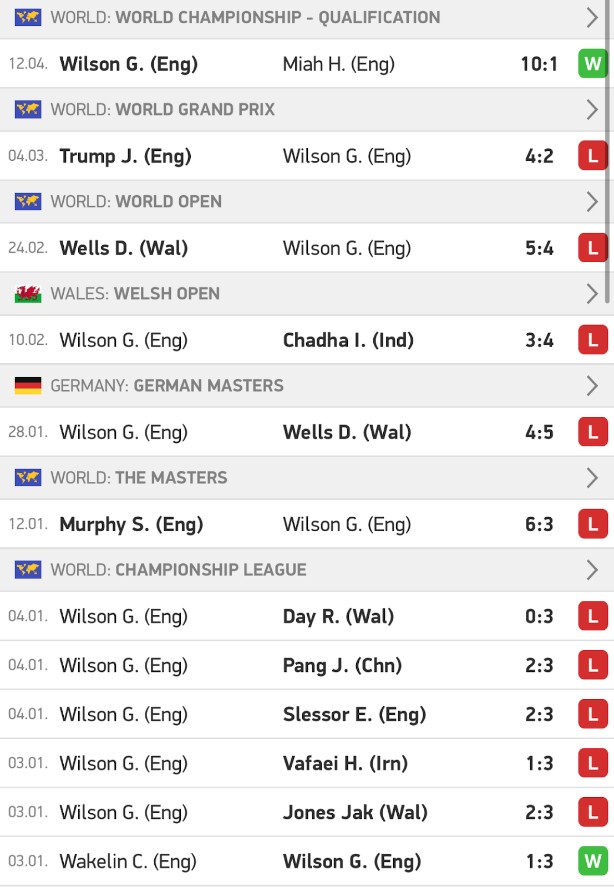Viewport: 614px width, 887px height.
Task: Open Murphy S. vs Wilson G. match
Action: 307,524
